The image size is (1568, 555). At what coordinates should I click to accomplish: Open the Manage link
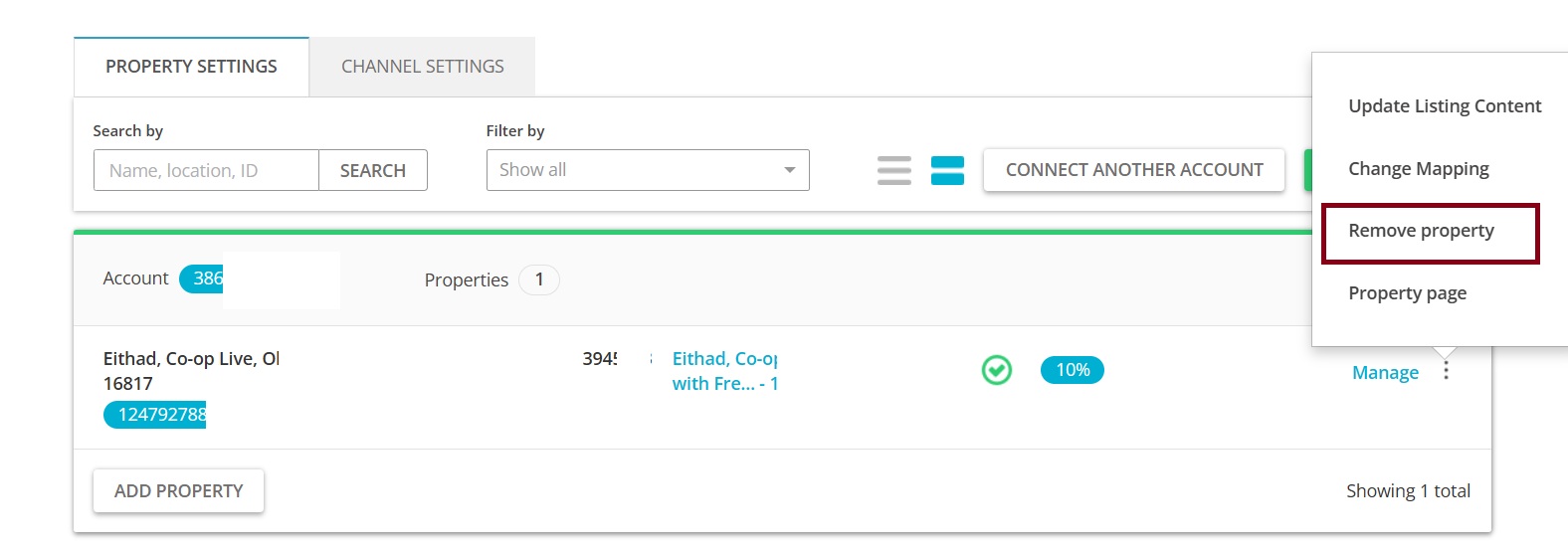tap(1385, 373)
